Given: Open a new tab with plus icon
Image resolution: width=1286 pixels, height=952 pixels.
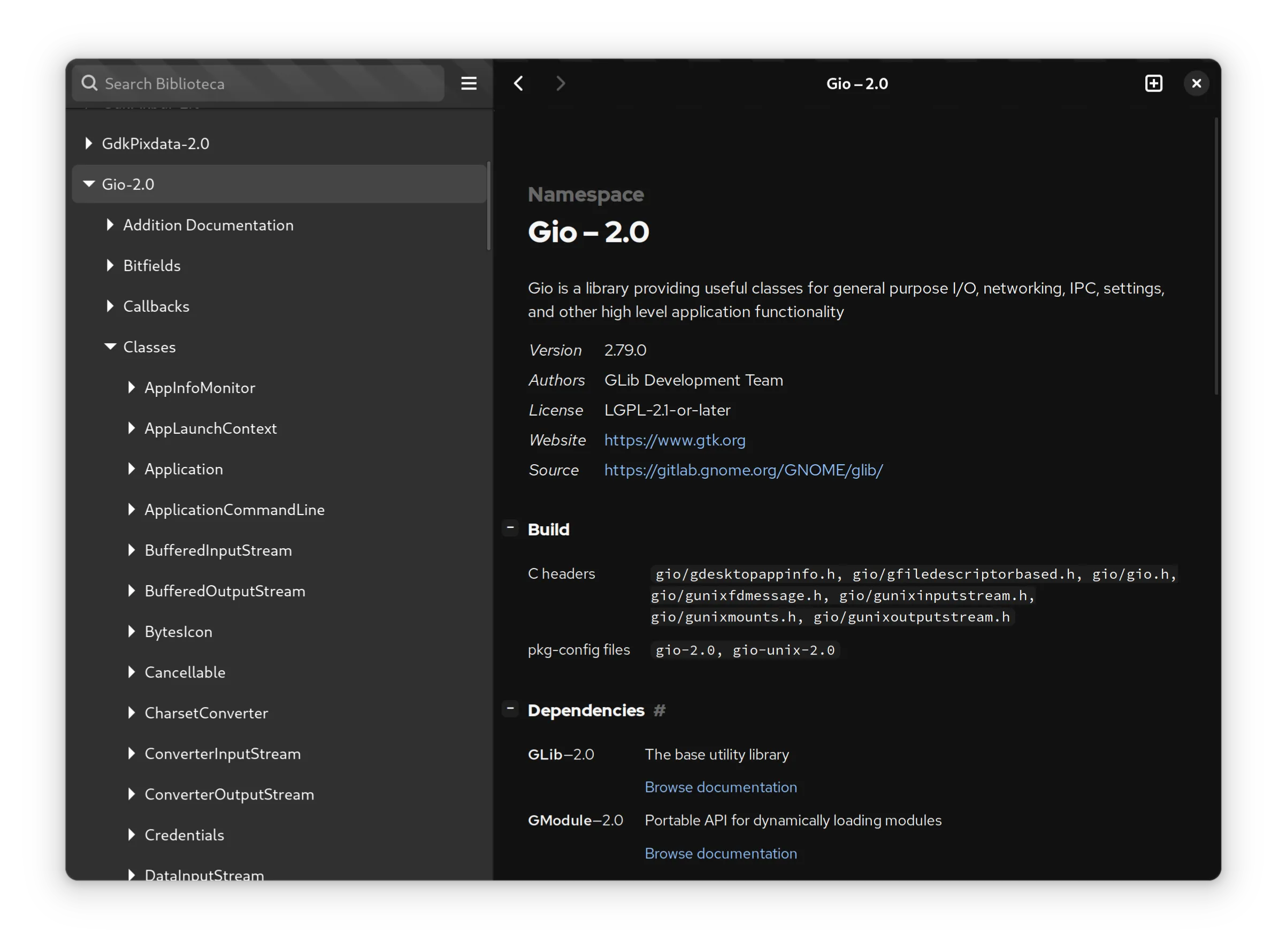Looking at the screenshot, I should pos(1153,83).
